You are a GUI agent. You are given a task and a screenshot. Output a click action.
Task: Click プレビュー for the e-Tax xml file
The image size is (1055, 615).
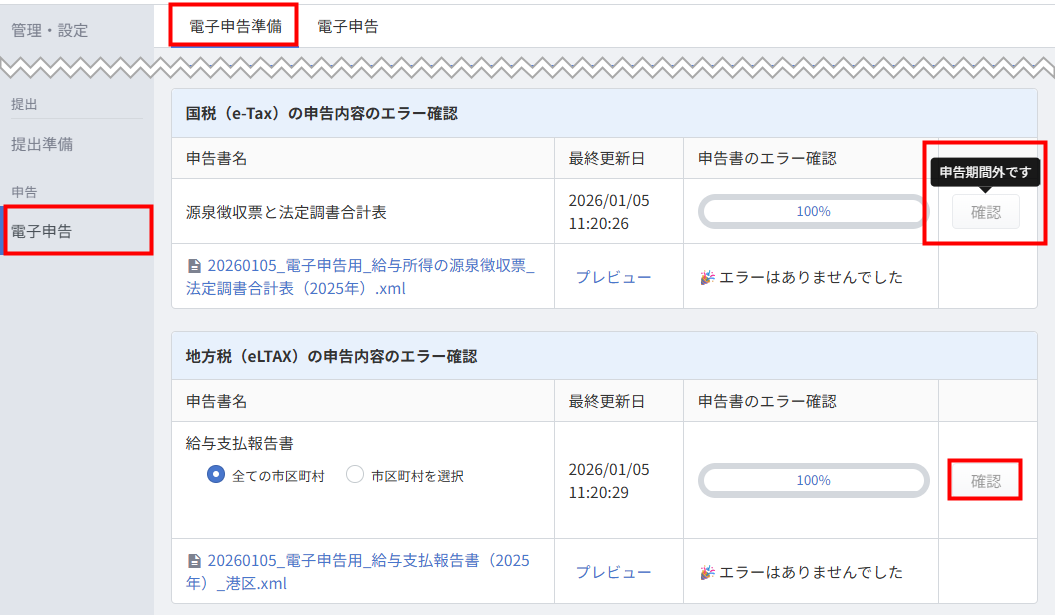click(x=613, y=277)
